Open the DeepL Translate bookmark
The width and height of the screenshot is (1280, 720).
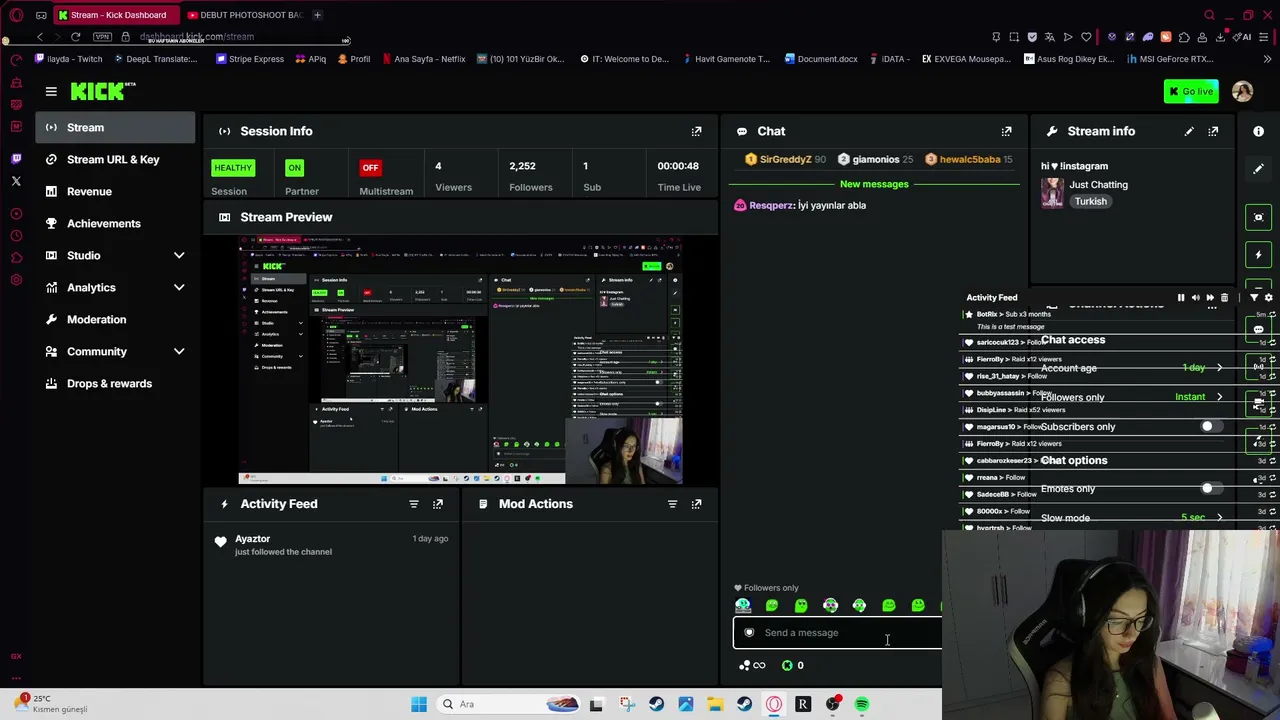tap(155, 59)
